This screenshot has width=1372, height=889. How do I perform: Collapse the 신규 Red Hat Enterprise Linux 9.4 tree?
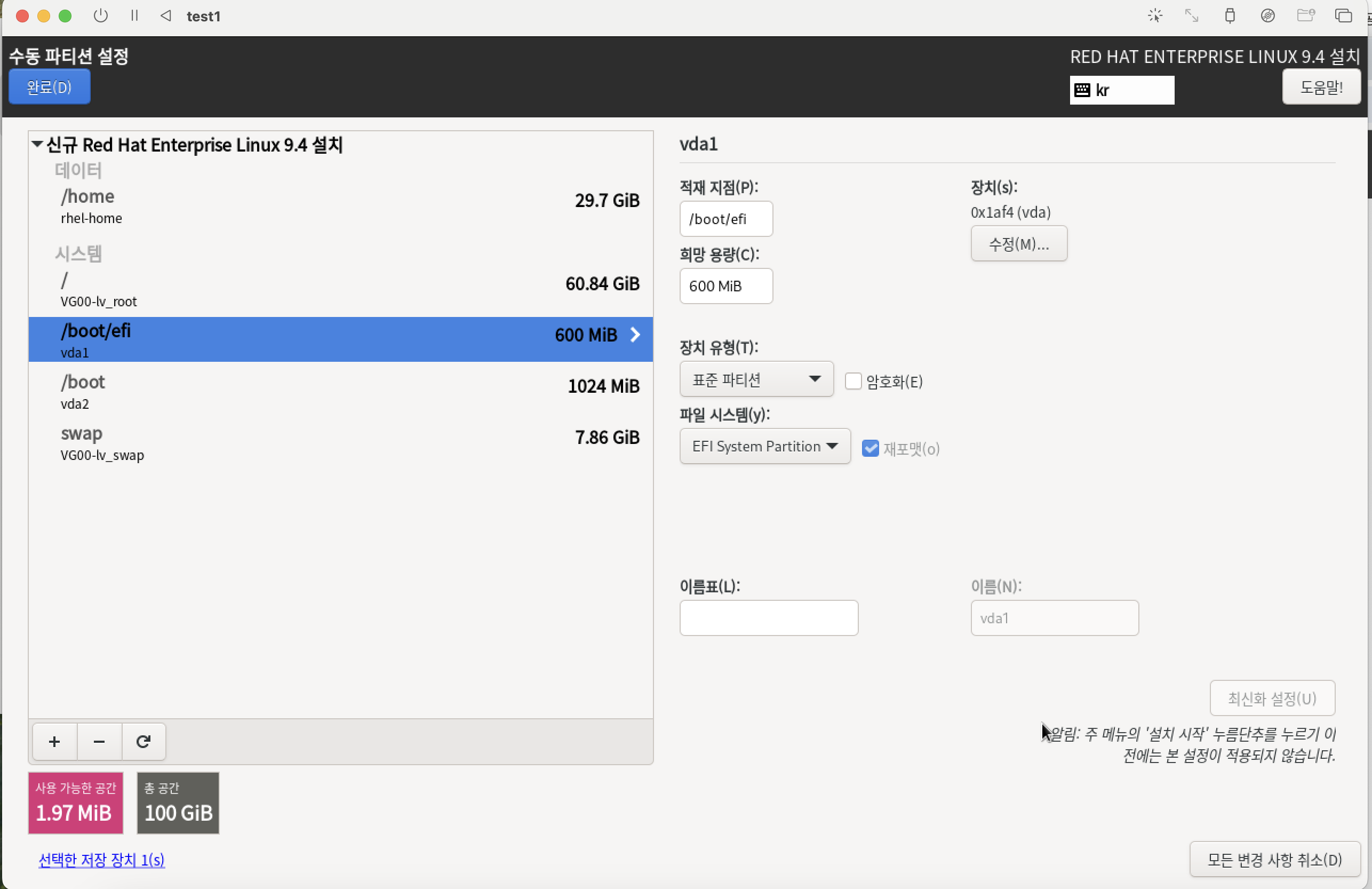[x=37, y=144]
